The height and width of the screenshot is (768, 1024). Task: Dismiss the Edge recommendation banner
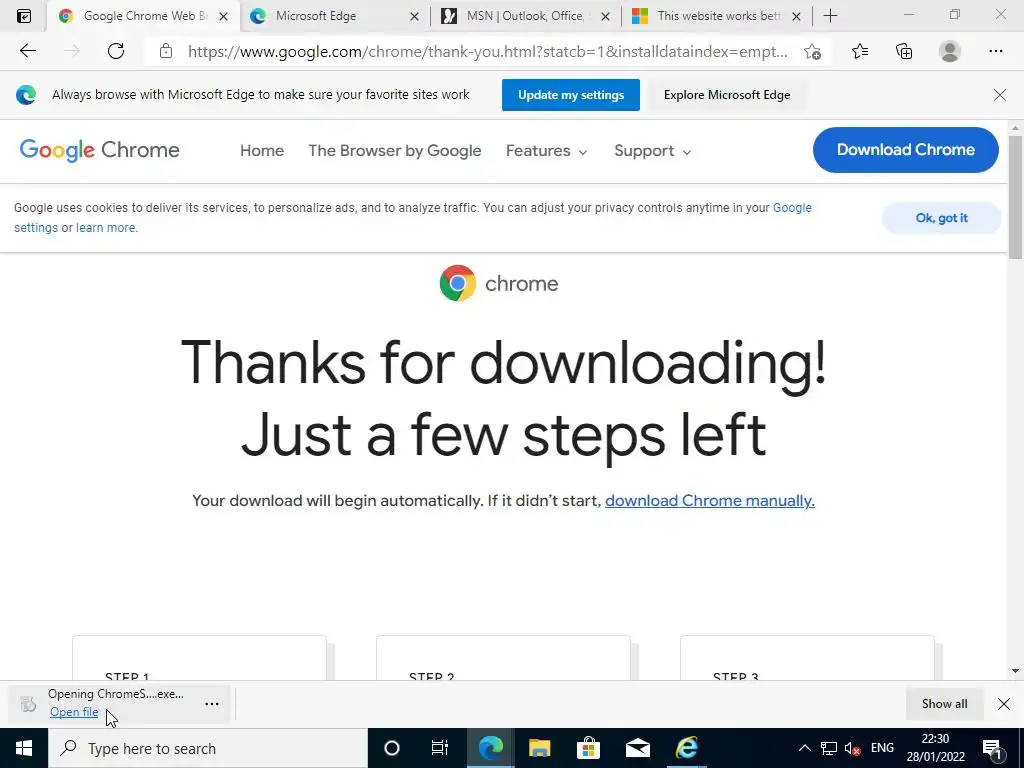[x=999, y=95]
